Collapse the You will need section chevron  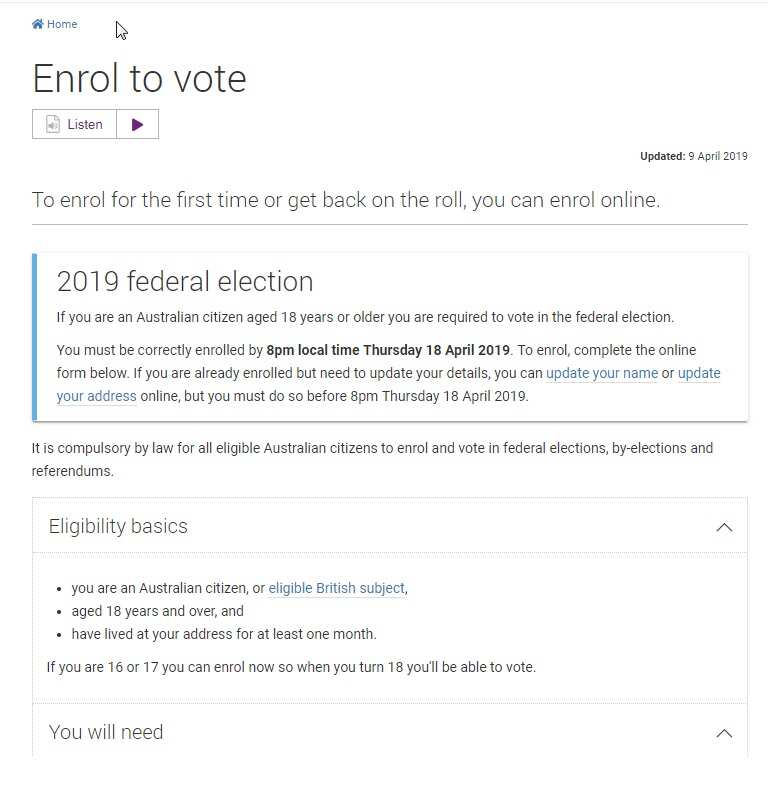(724, 732)
